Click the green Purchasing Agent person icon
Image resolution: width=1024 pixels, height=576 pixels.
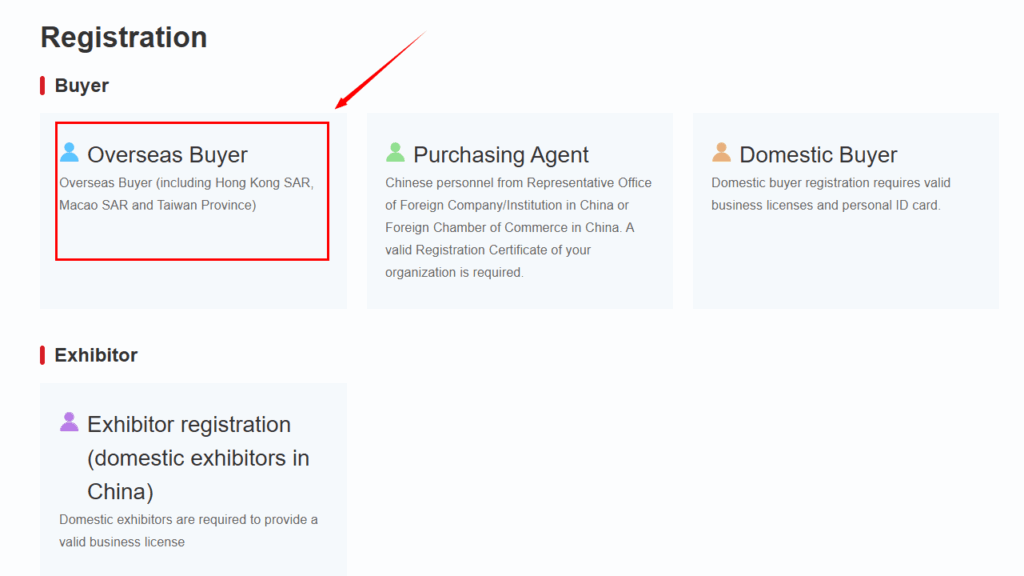(x=395, y=153)
